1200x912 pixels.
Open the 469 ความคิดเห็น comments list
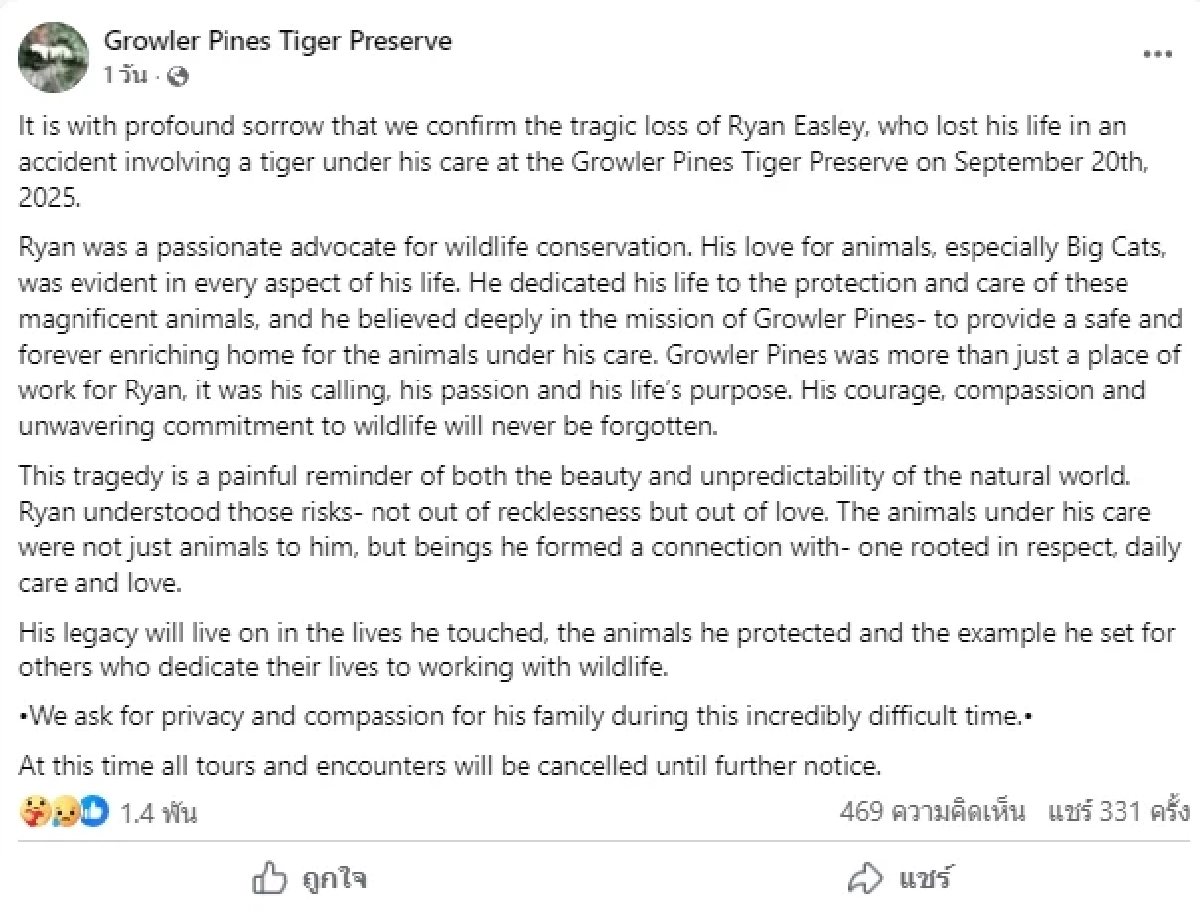pos(932,811)
